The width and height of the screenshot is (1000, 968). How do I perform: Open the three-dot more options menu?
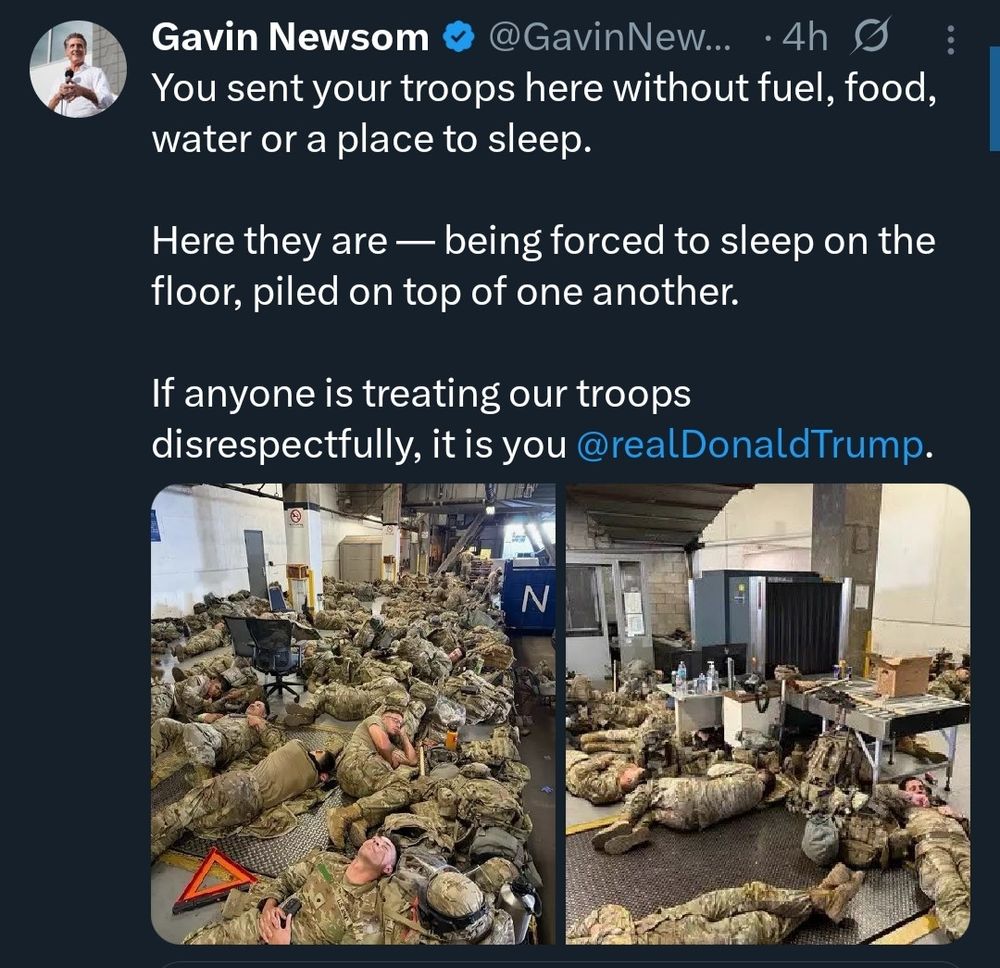coord(950,40)
